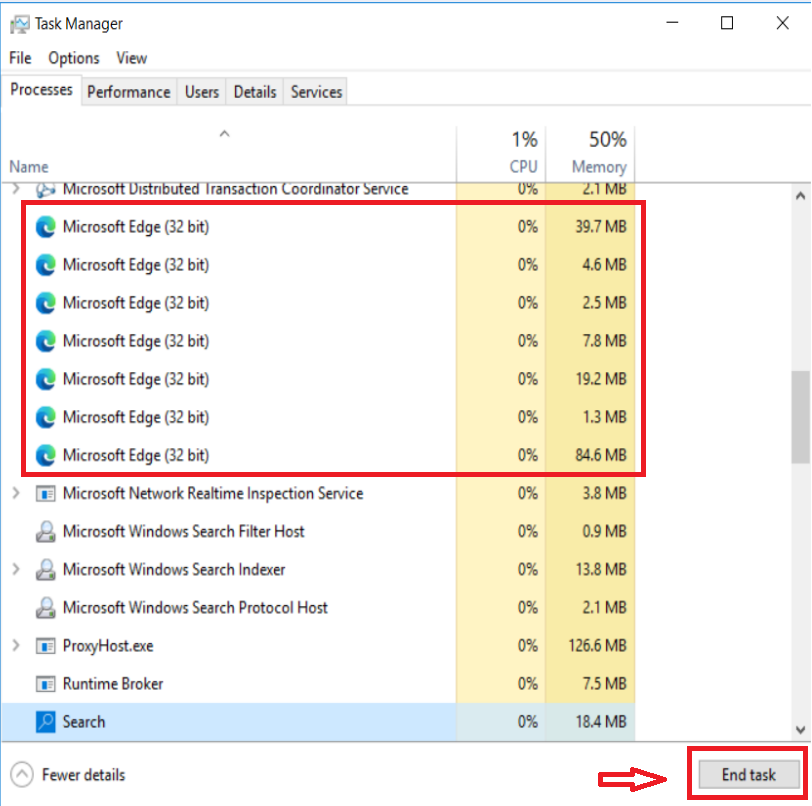Screen dimensions: 812x806
Task: Select Microsoft Network Realtime Inspection Service name
Action: (213, 494)
